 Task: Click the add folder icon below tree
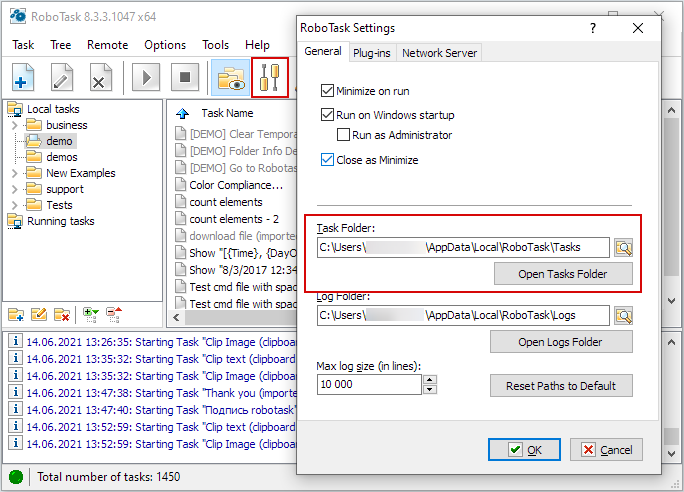(x=16, y=314)
